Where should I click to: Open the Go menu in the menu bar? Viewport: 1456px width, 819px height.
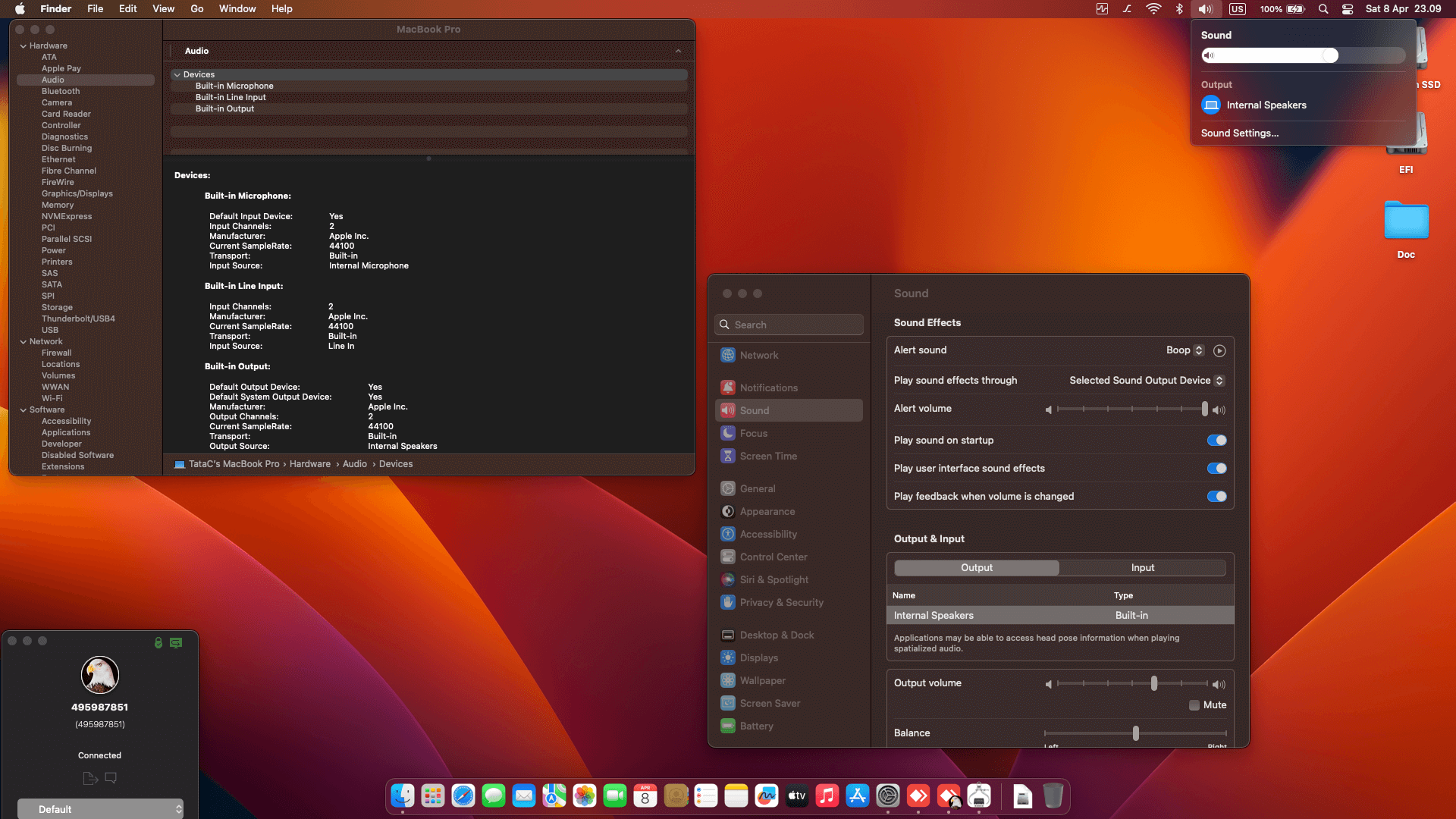tap(197, 9)
